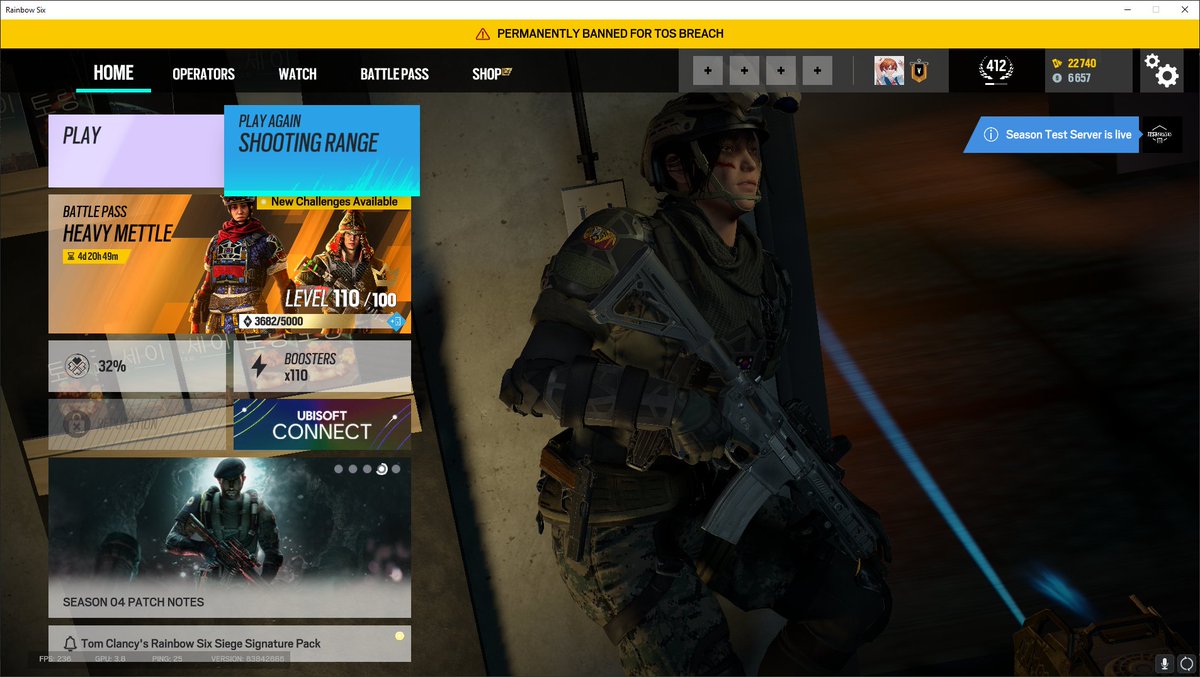The image size is (1200, 677).
Task: Play again Shooting Range
Action: 322,150
